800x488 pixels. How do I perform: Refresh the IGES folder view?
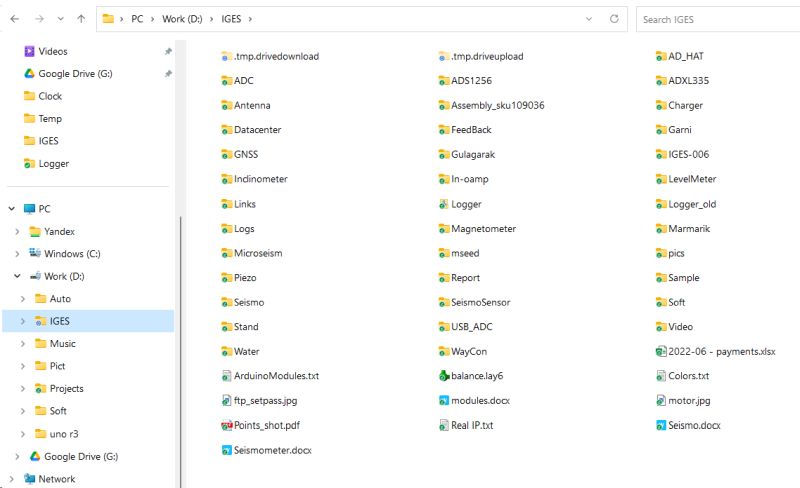[x=614, y=19]
